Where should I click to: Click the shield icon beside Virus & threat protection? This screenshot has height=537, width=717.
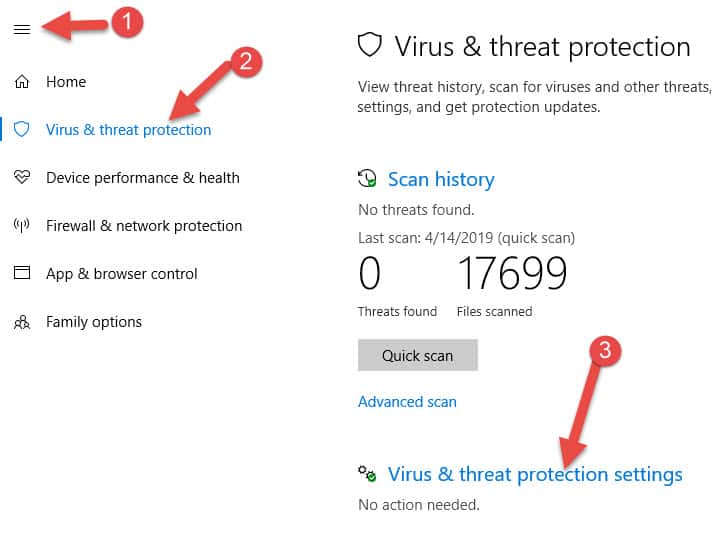tap(21, 129)
